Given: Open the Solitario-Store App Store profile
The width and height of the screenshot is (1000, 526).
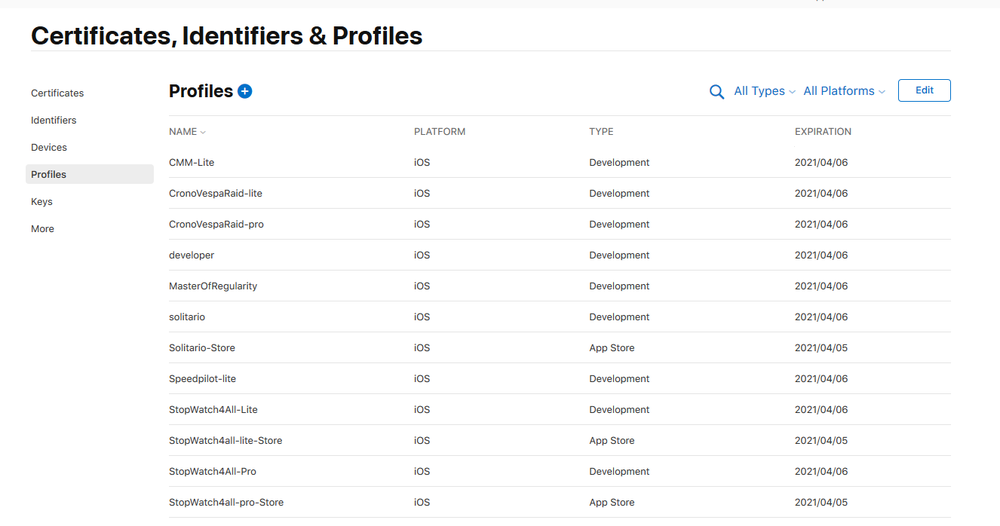Looking at the screenshot, I should click(559, 348).
